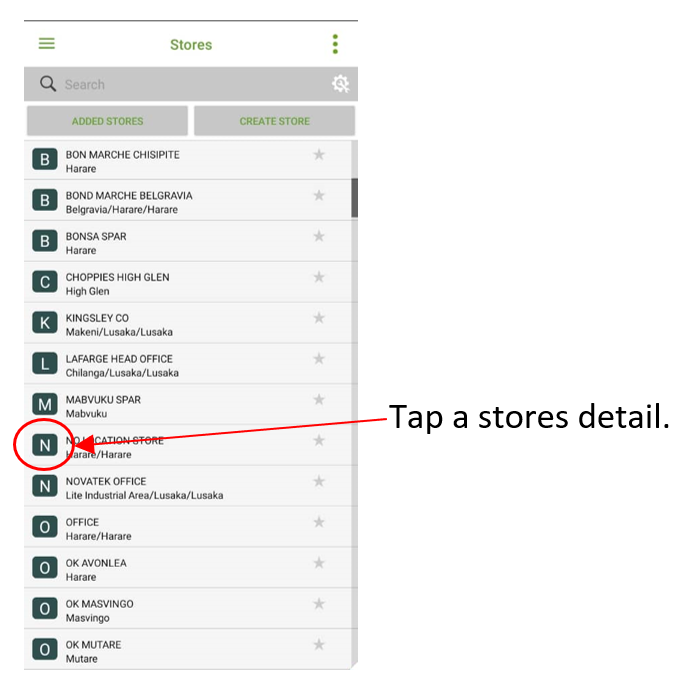Tap the C icon for Choppies High Glen
Viewport: 690px width, 700px height.
pyautogui.click(x=45, y=282)
